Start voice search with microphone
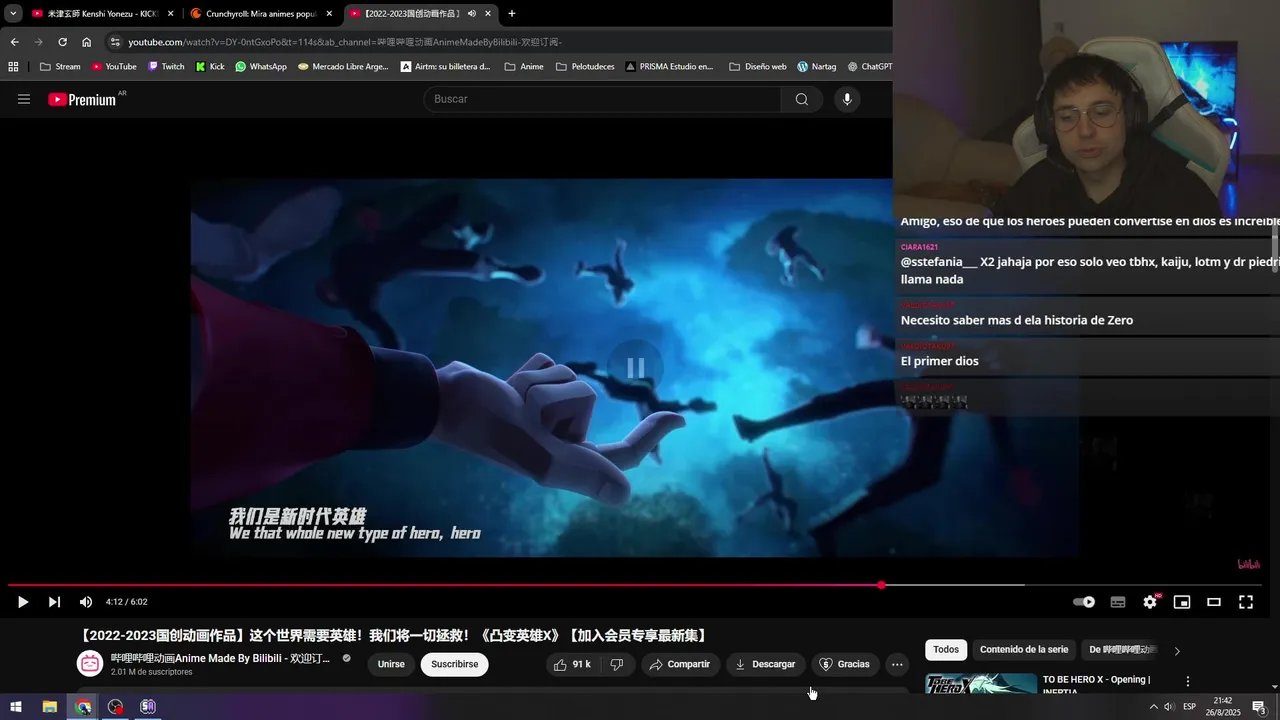 (x=847, y=99)
